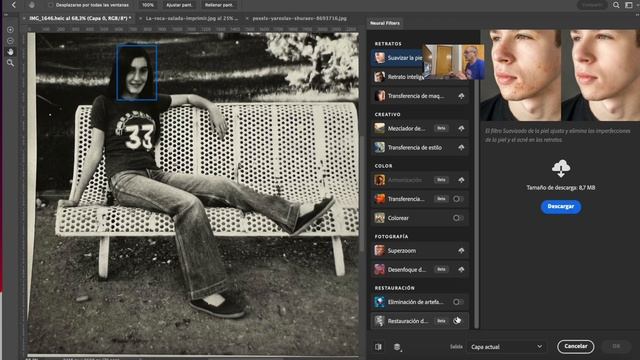Toggle the original preview icon at panel bottom
Screen dimensions: 640x360
(378, 347)
